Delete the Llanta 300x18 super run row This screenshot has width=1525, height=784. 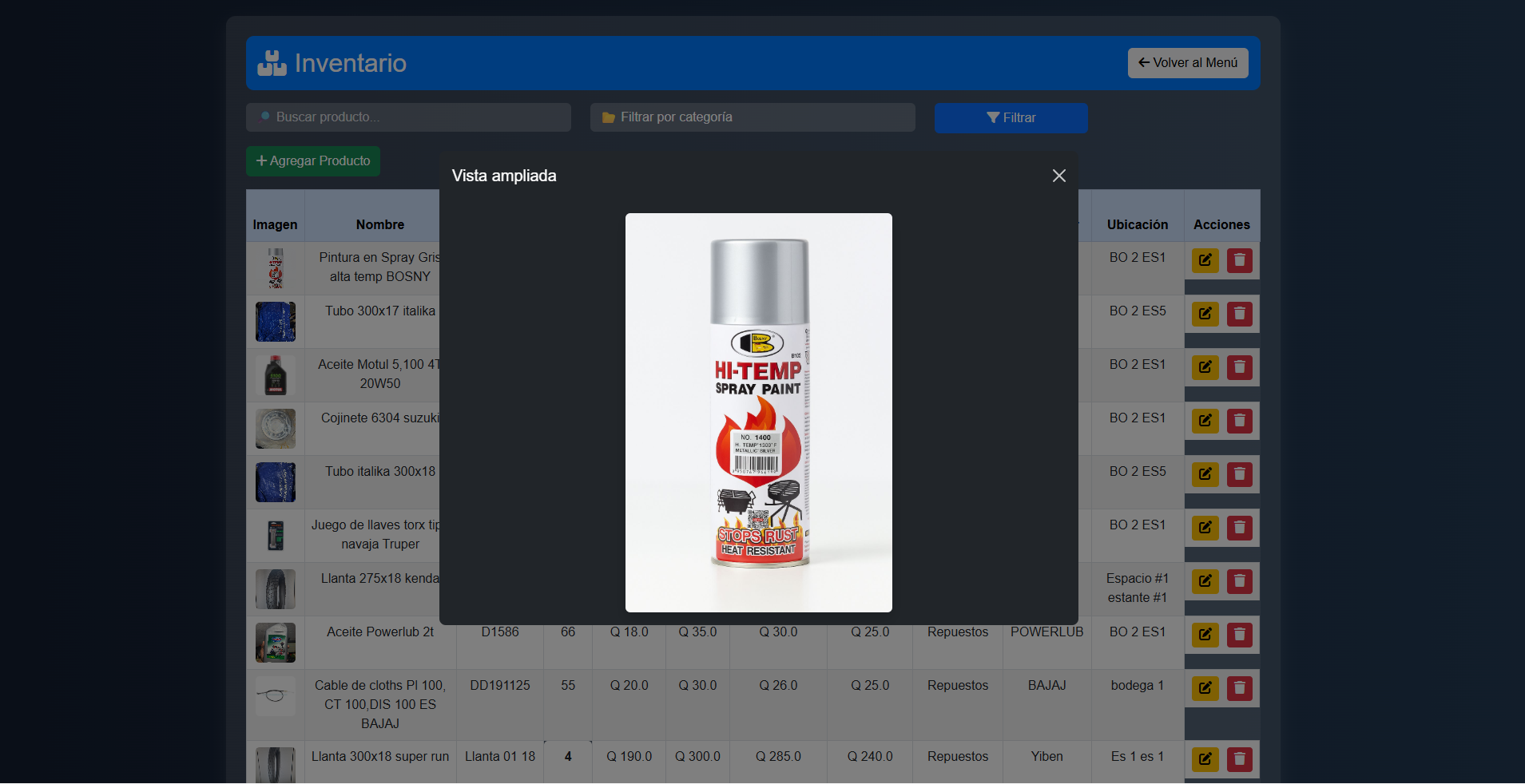[1240, 759]
